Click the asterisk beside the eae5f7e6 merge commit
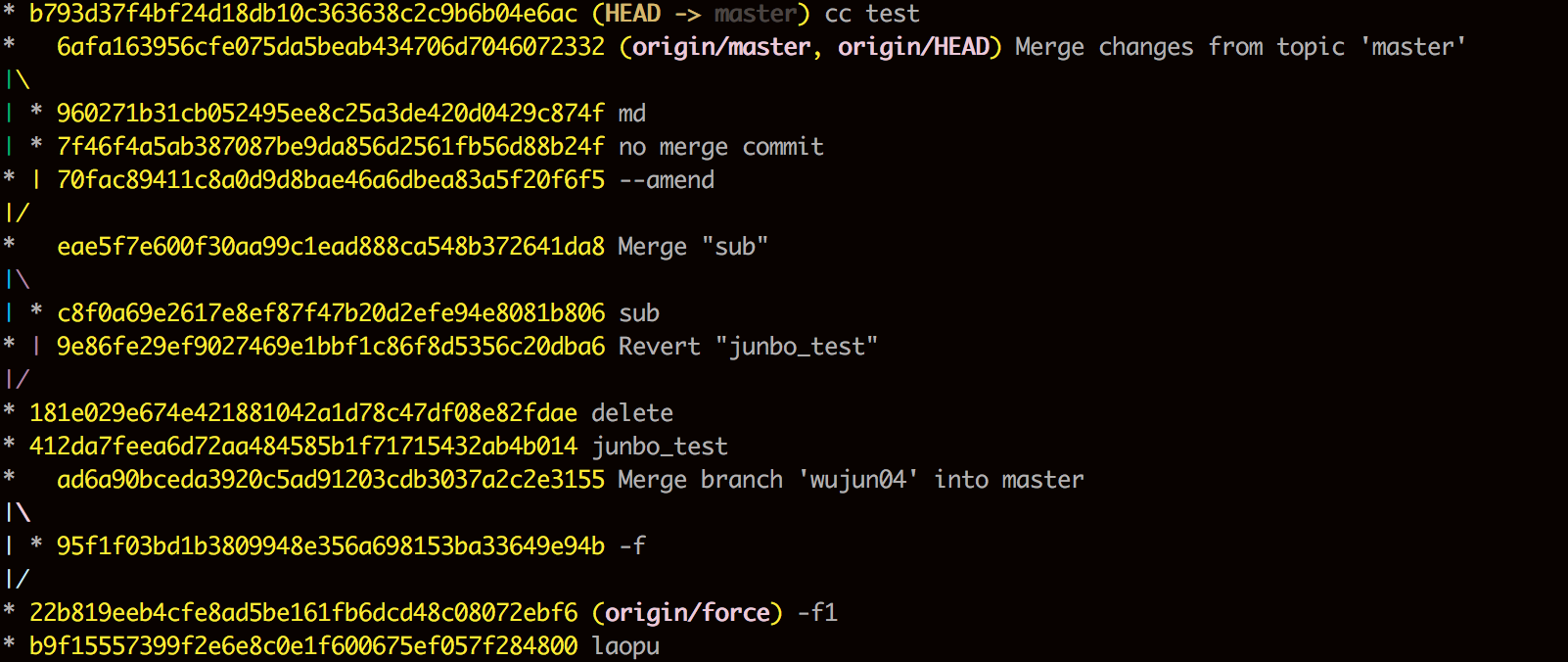1568x662 pixels. (x=9, y=247)
